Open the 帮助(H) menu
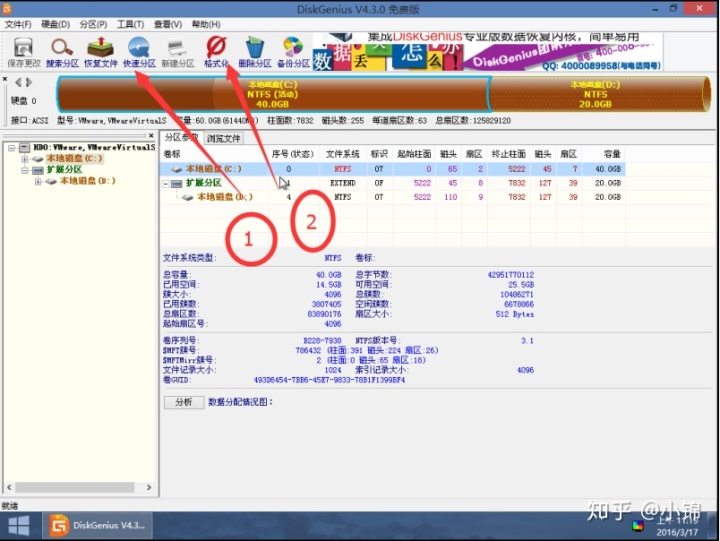 click(206, 24)
